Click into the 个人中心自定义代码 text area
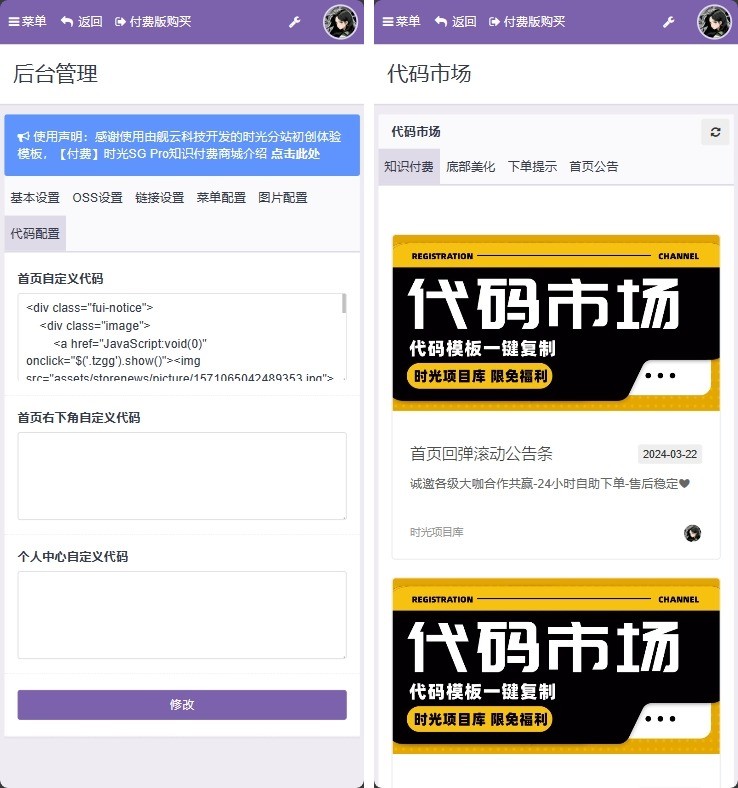The height and width of the screenshot is (788, 738). pyautogui.click(x=182, y=615)
